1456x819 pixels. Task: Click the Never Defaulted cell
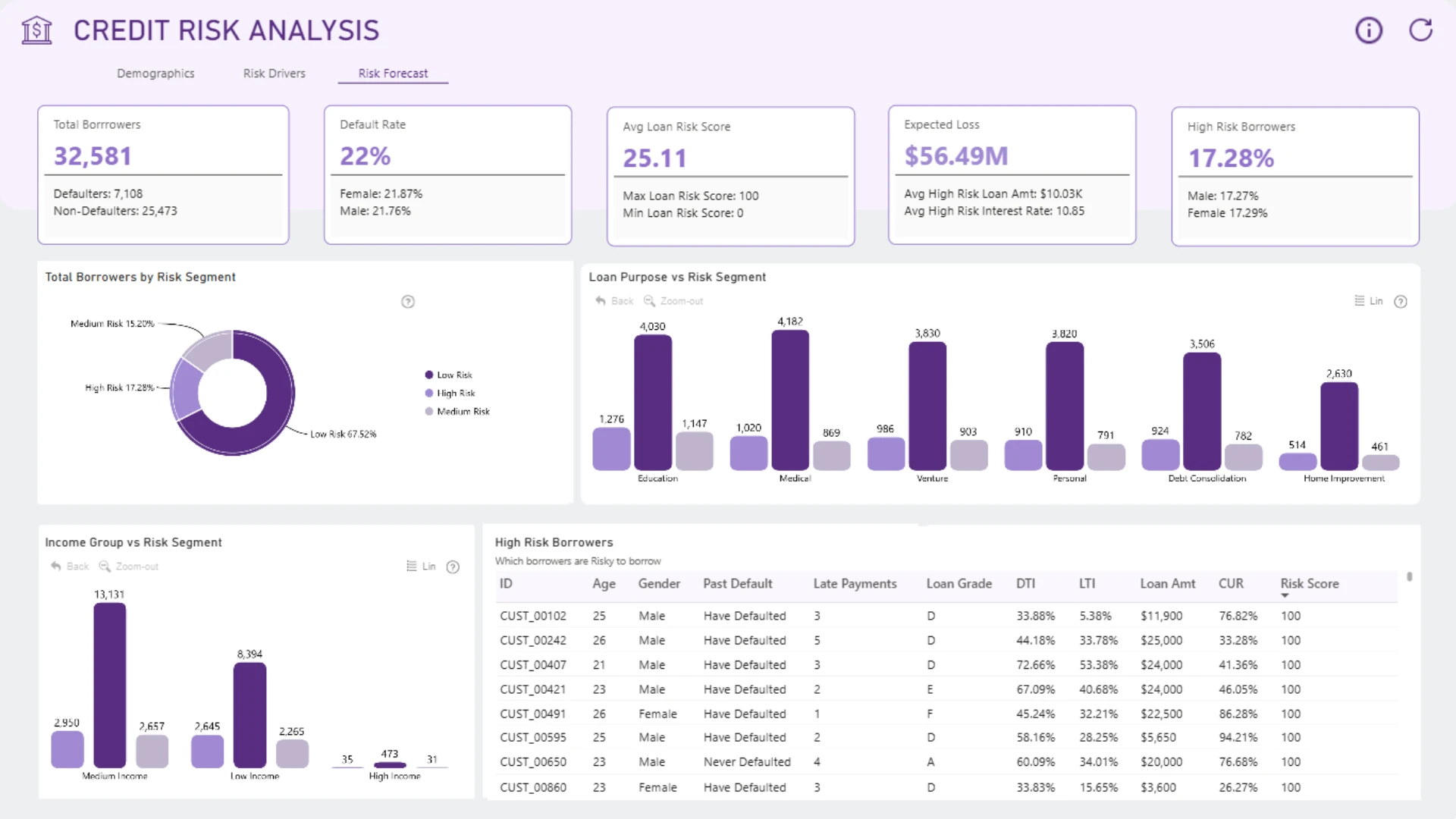point(747,761)
